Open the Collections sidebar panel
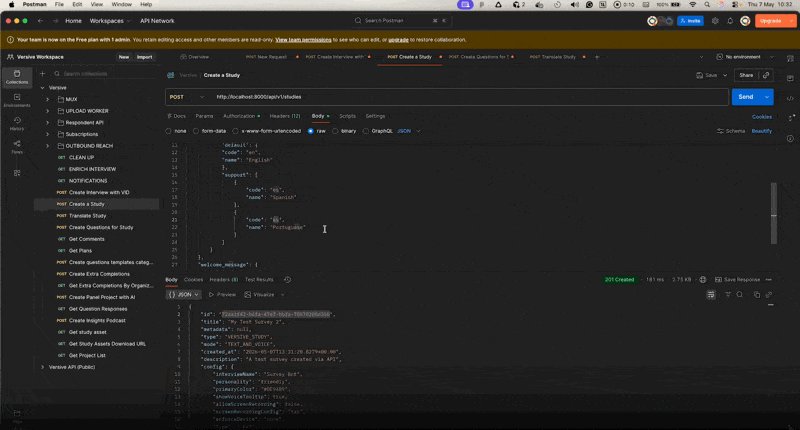800x430 pixels. coord(17,77)
